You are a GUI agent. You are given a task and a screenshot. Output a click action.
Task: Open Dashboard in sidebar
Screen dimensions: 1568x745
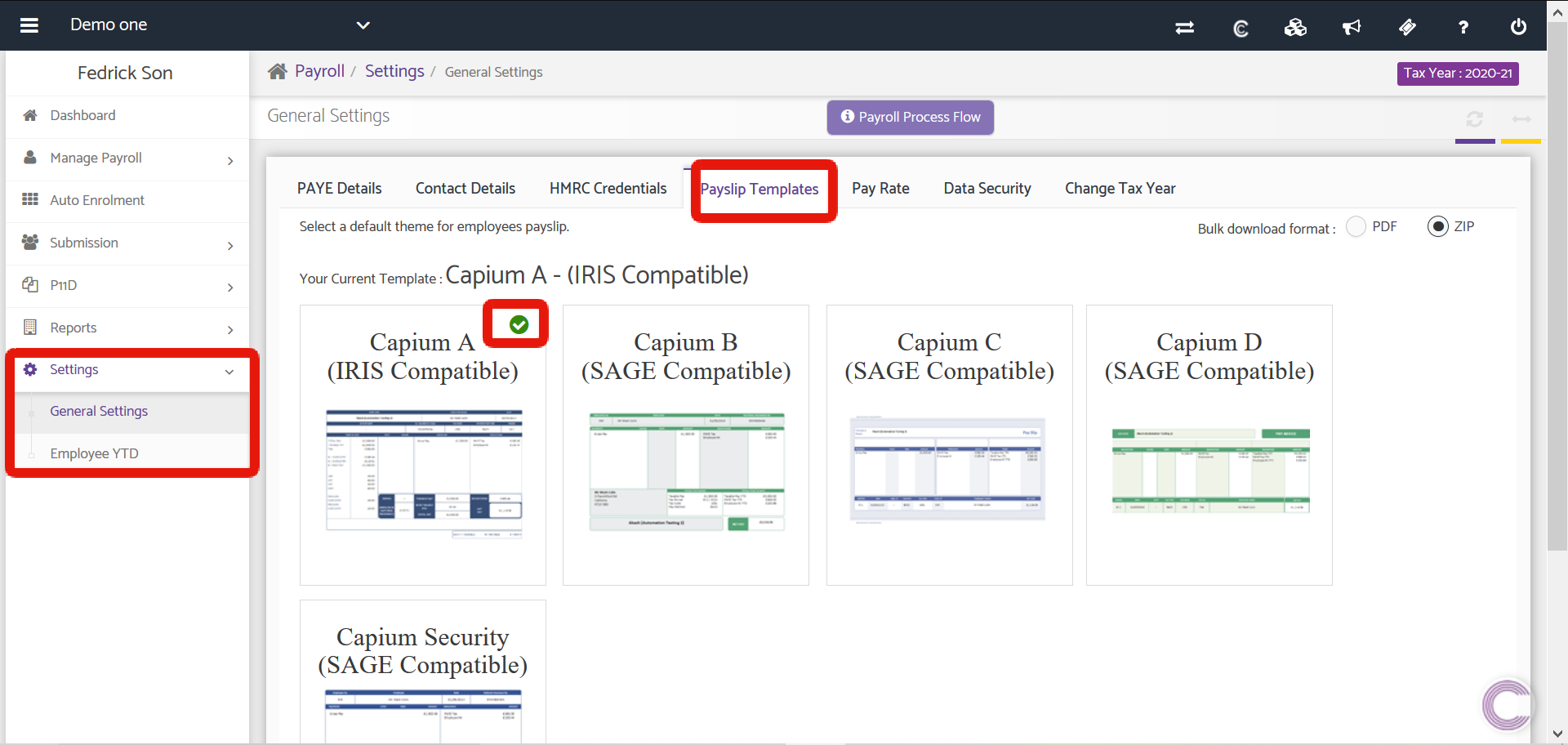pos(82,115)
